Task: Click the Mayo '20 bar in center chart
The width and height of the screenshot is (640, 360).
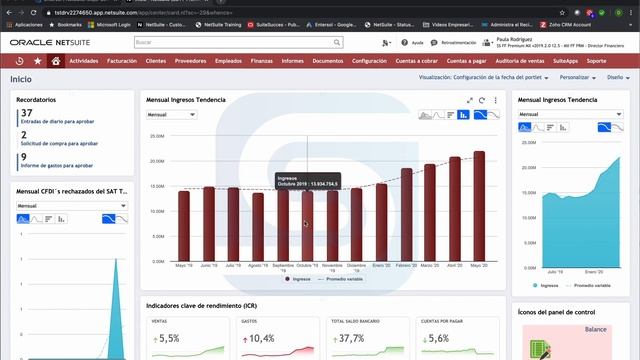Action: point(479,206)
